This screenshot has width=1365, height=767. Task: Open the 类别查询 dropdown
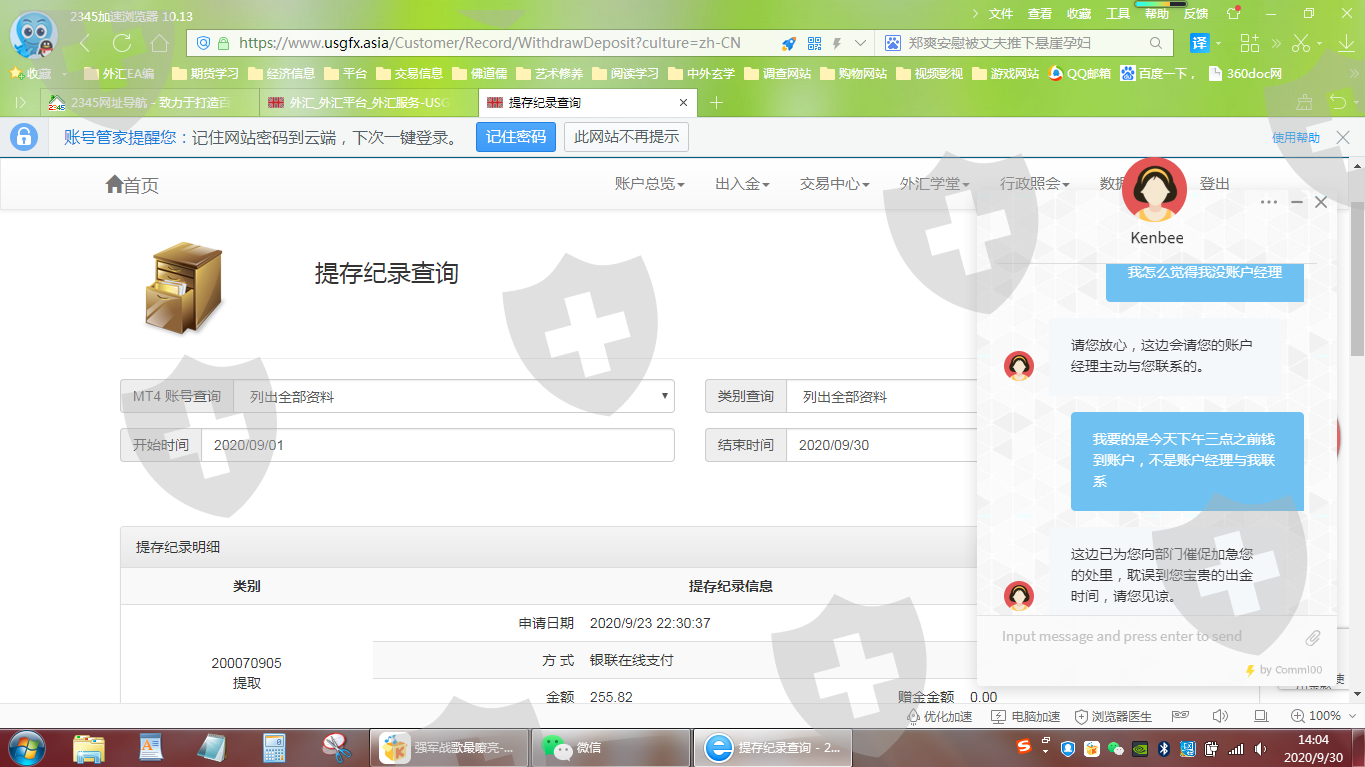pyautogui.click(x=880, y=397)
